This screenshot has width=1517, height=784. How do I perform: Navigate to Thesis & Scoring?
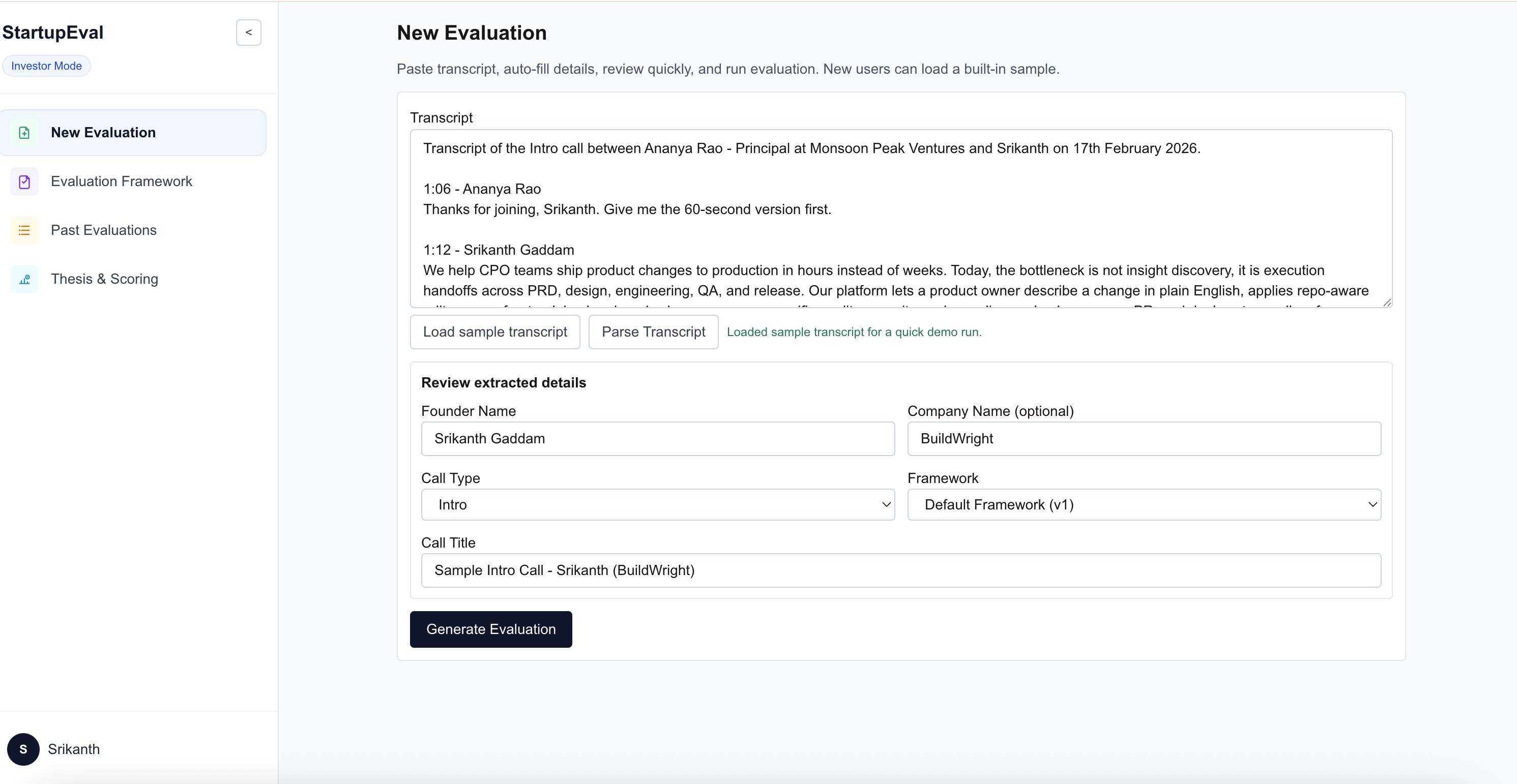pyautogui.click(x=104, y=279)
